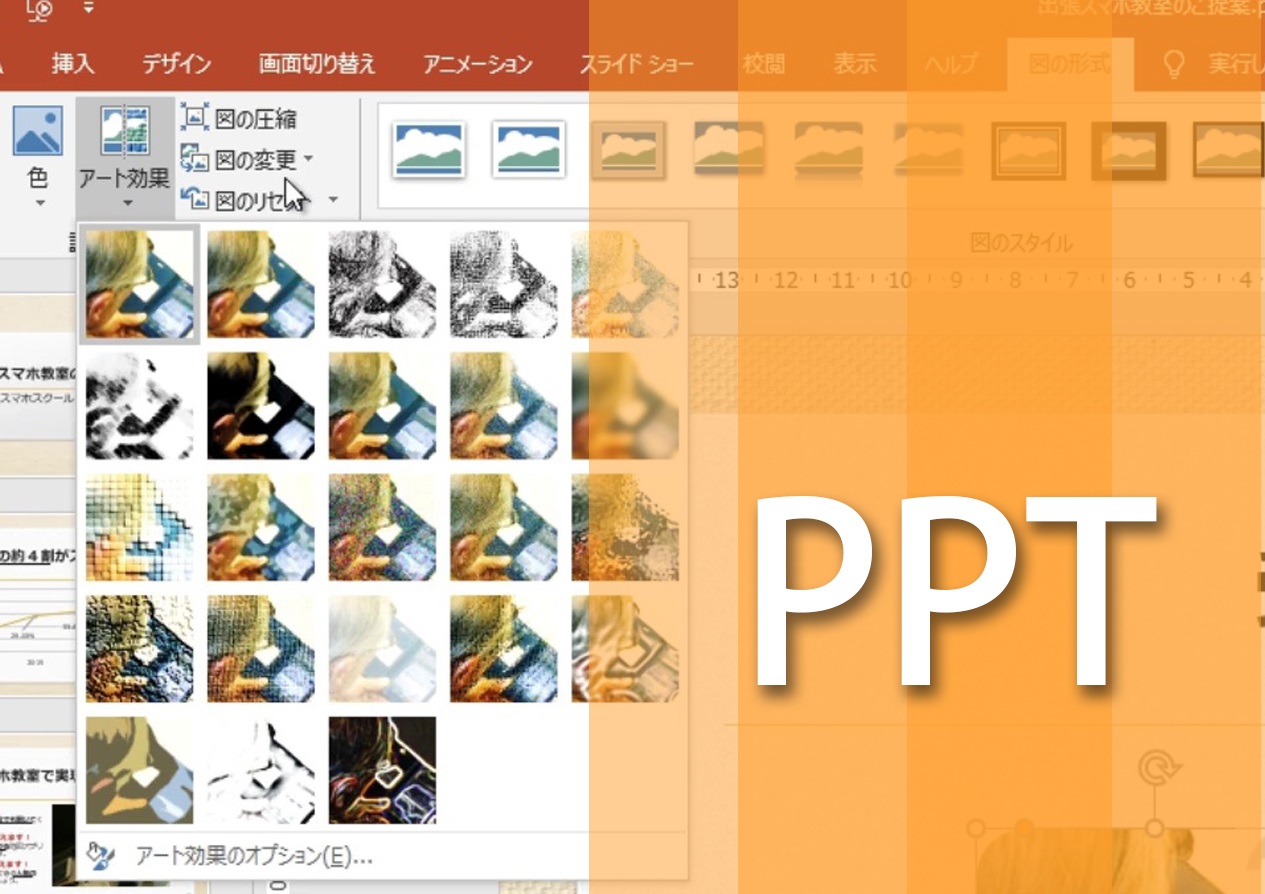Viewport: 1265px width, 894px height.
Task: Choose the glowing edges neon effect thumbnail
Action: 382,770
